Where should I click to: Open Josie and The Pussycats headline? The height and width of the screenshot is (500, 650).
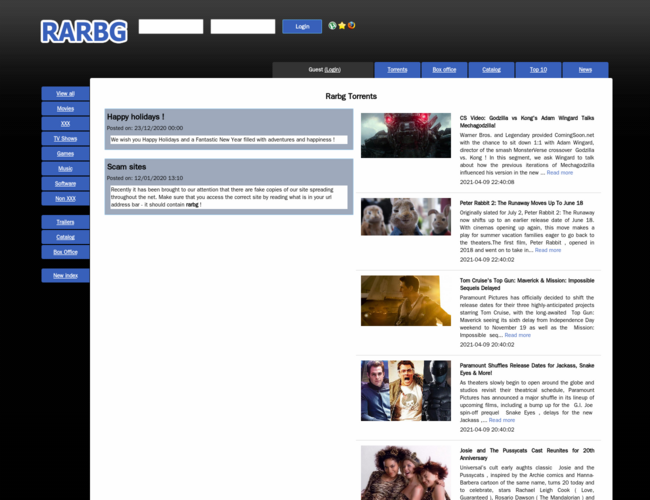click(x=527, y=454)
